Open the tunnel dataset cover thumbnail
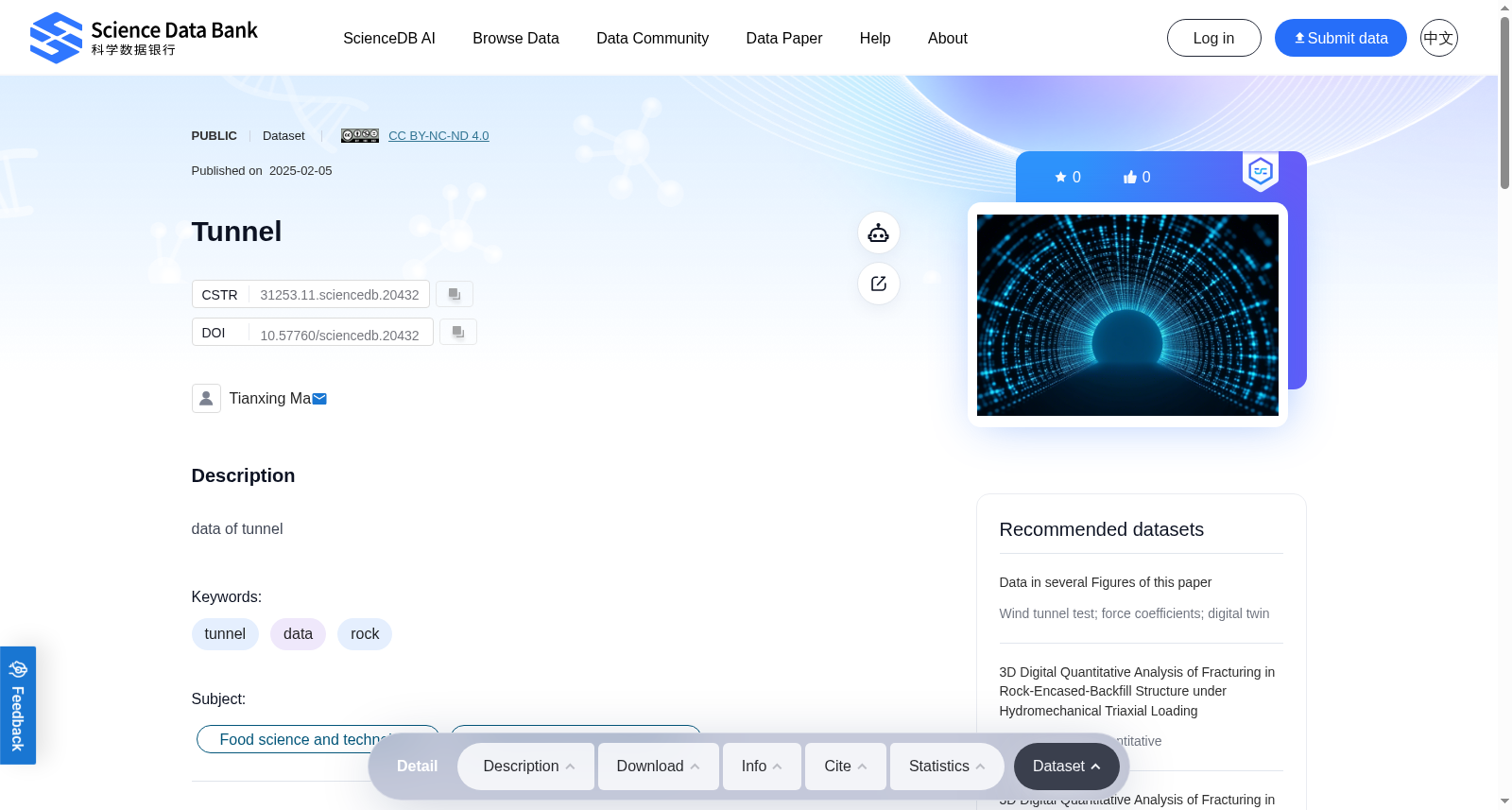The image size is (1512, 810). (x=1127, y=315)
